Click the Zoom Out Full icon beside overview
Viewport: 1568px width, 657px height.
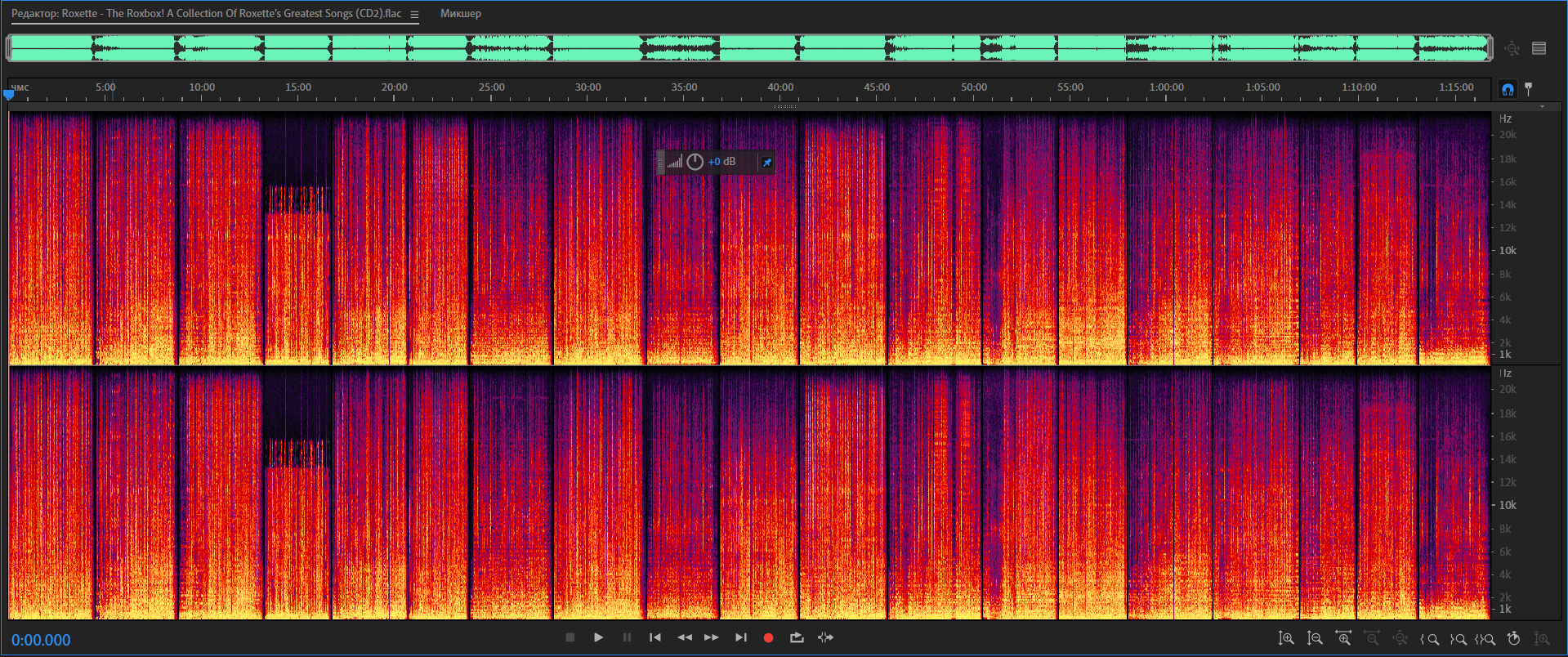coord(1512,48)
